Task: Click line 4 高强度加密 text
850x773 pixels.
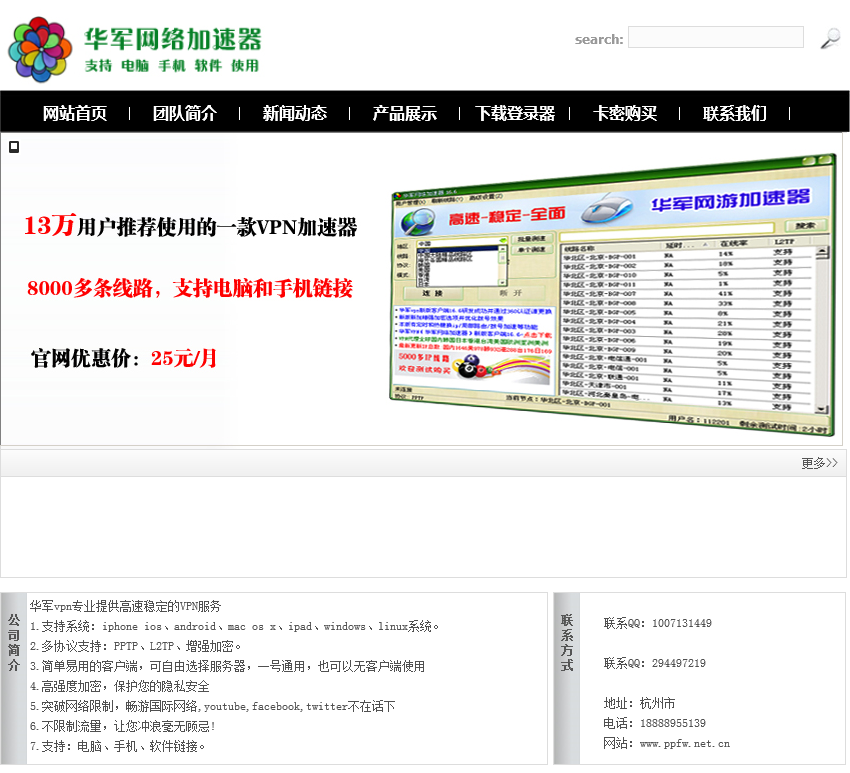Action: tap(120, 687)
